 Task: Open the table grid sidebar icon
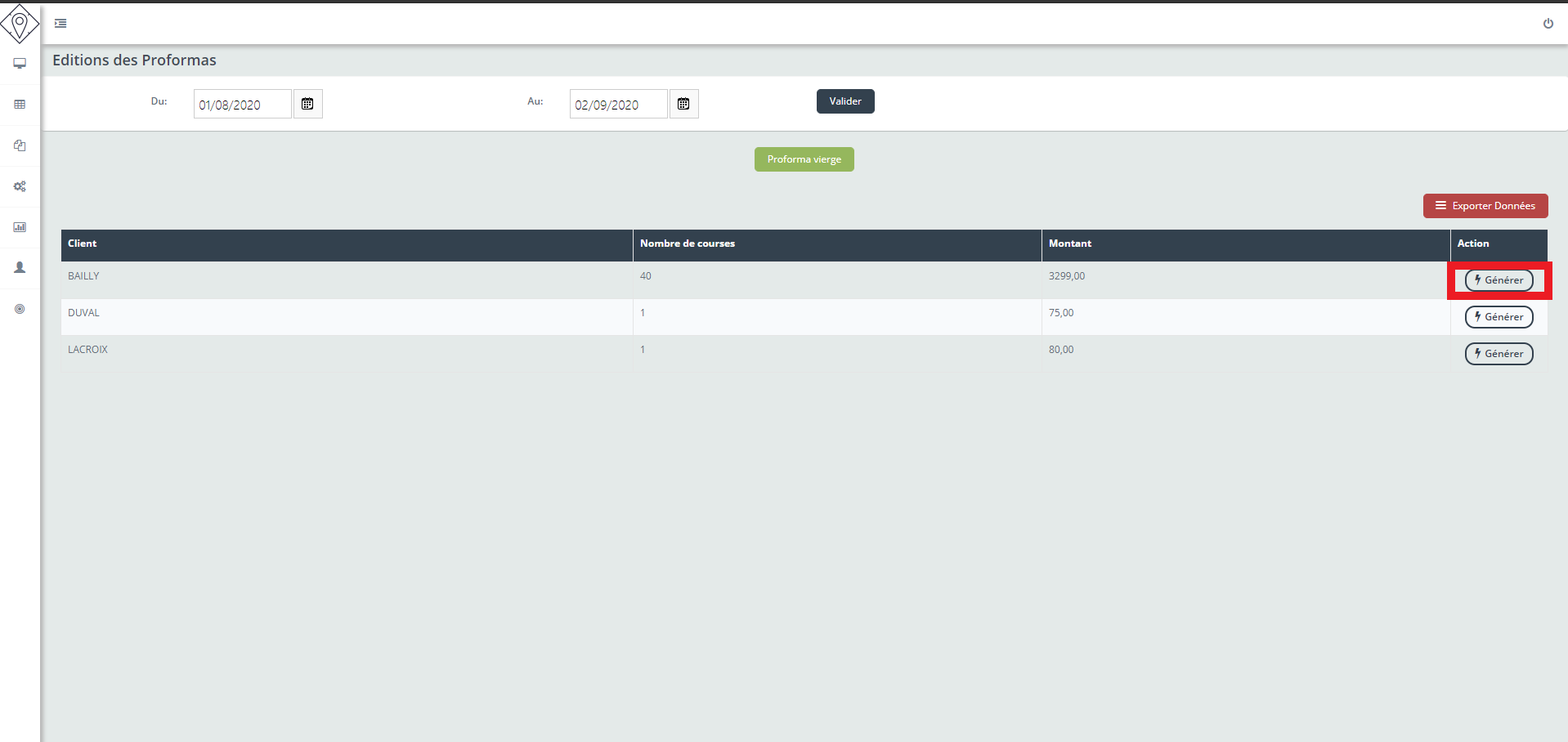click(x=20, y=105)
